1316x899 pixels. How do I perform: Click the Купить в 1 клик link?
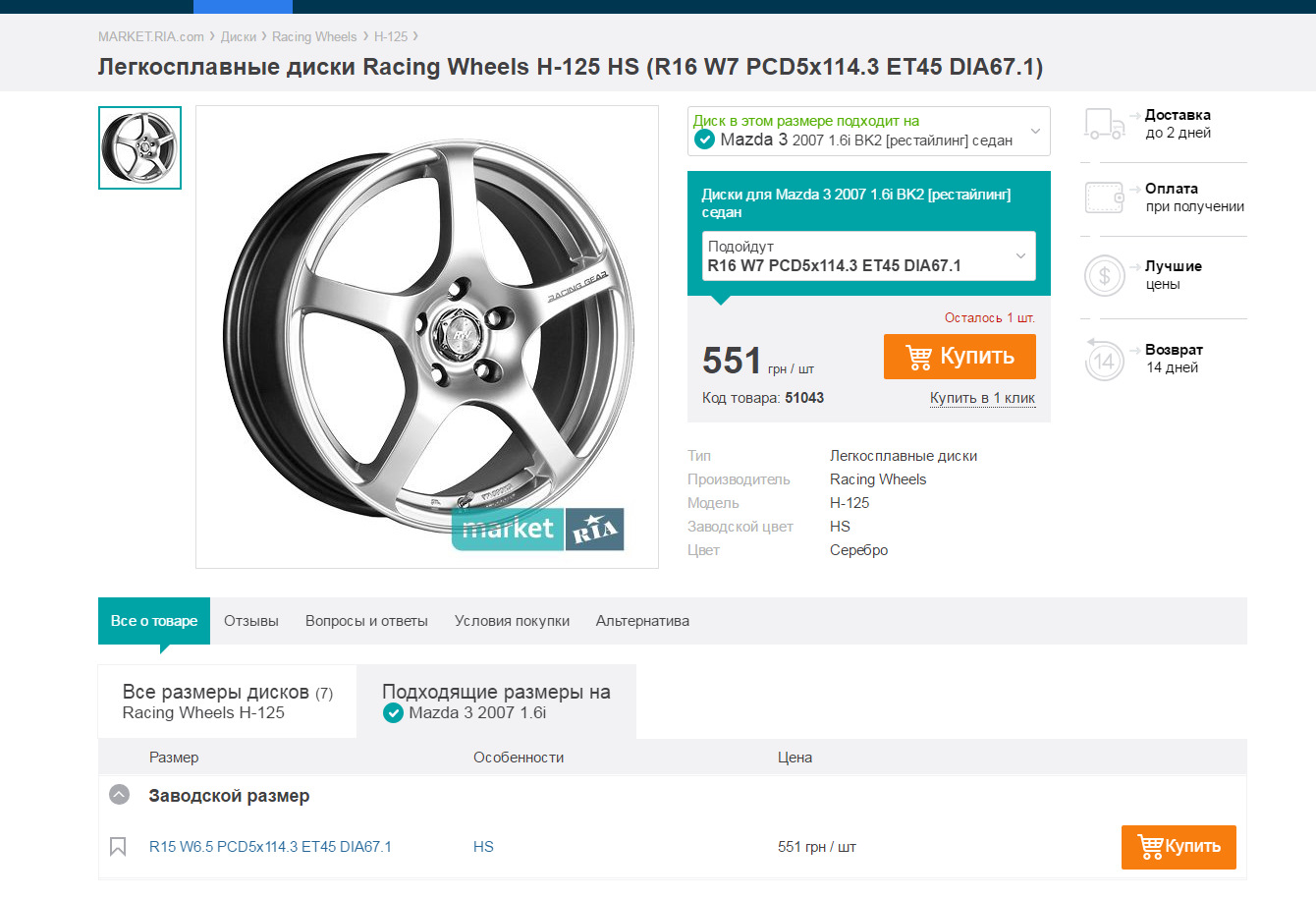(982, 398)
